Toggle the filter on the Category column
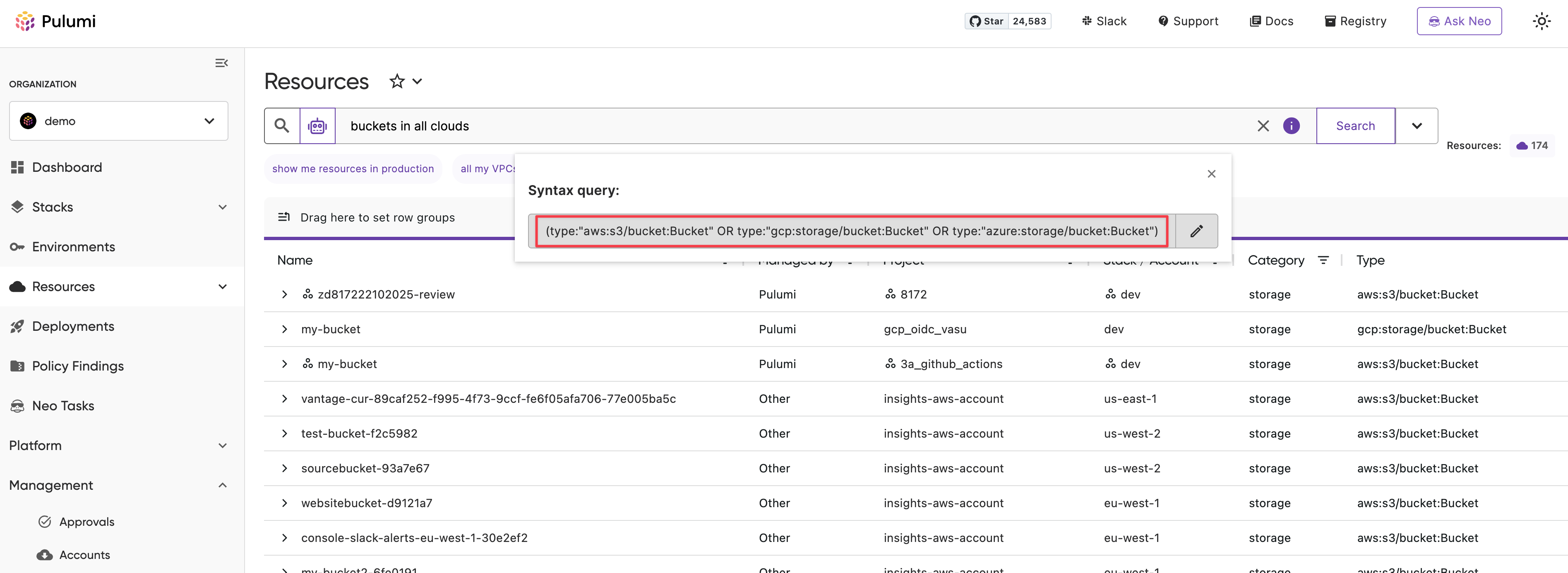 (x=1324, y=260)
